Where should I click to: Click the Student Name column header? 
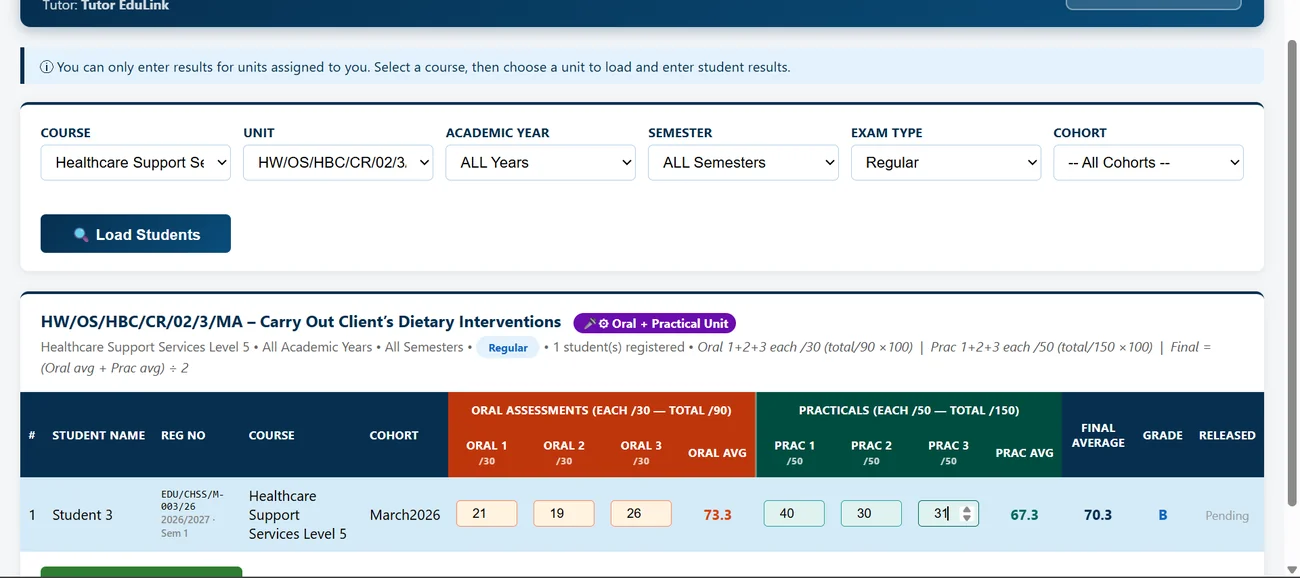[99, 435]
